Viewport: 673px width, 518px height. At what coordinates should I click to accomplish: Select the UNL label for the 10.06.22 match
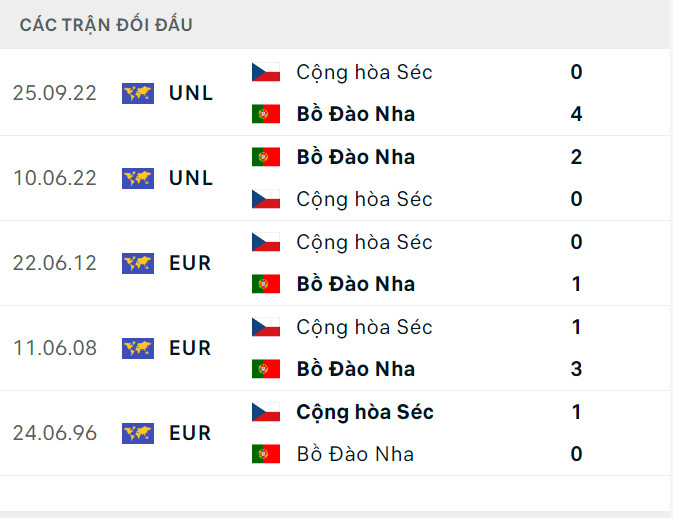coord(191,178)
